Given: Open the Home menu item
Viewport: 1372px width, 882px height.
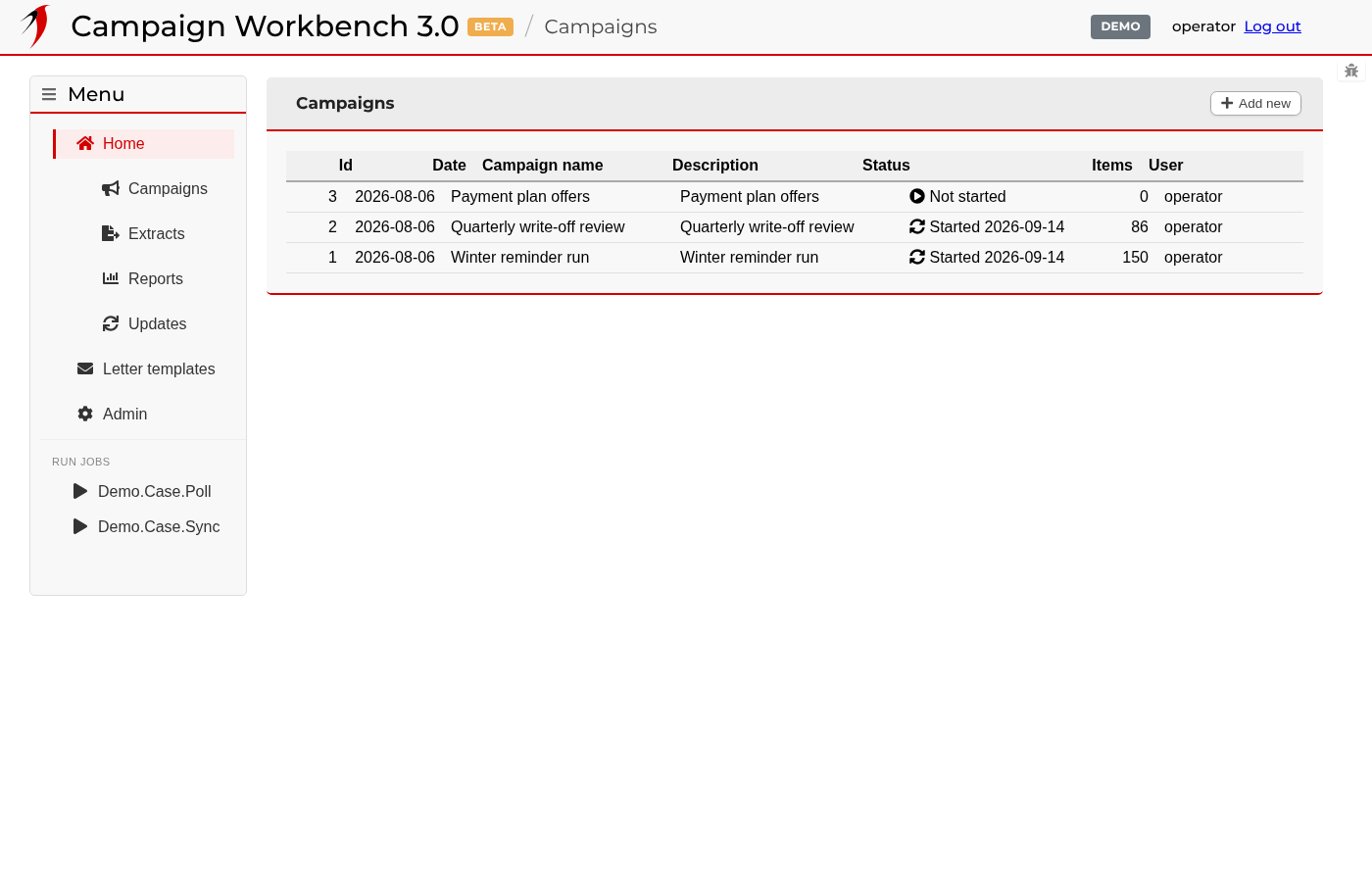Looking at the screenshot, I should pos(144,143).
